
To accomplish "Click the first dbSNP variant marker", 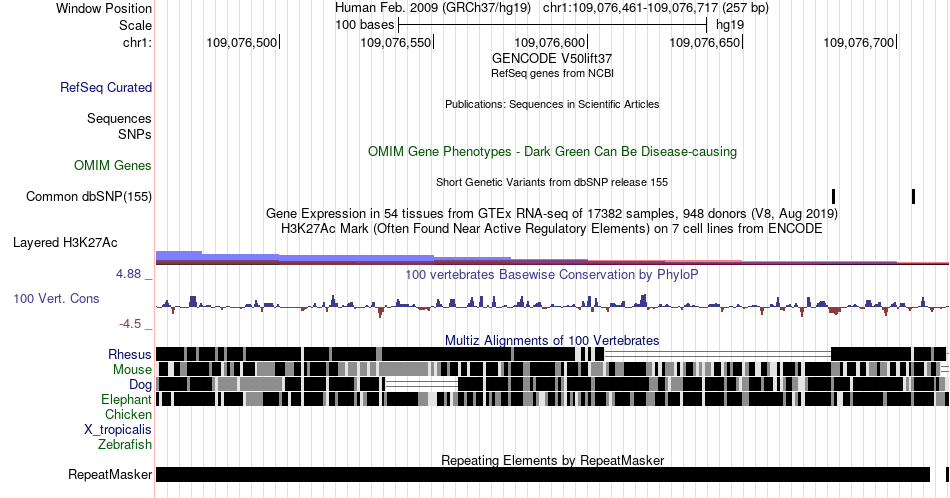I will tap(834, 196).
